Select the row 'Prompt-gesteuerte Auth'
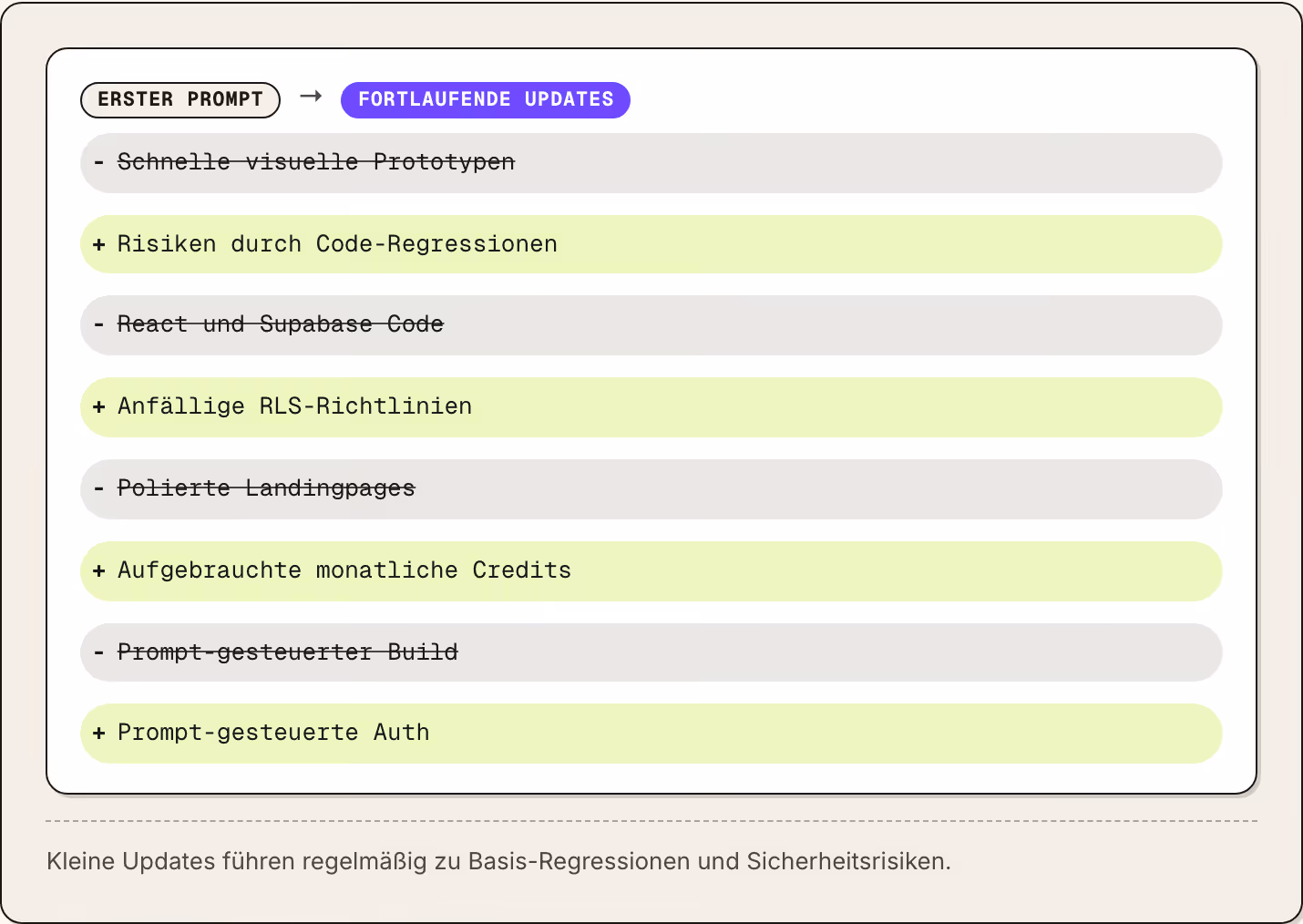 (651, 734)
